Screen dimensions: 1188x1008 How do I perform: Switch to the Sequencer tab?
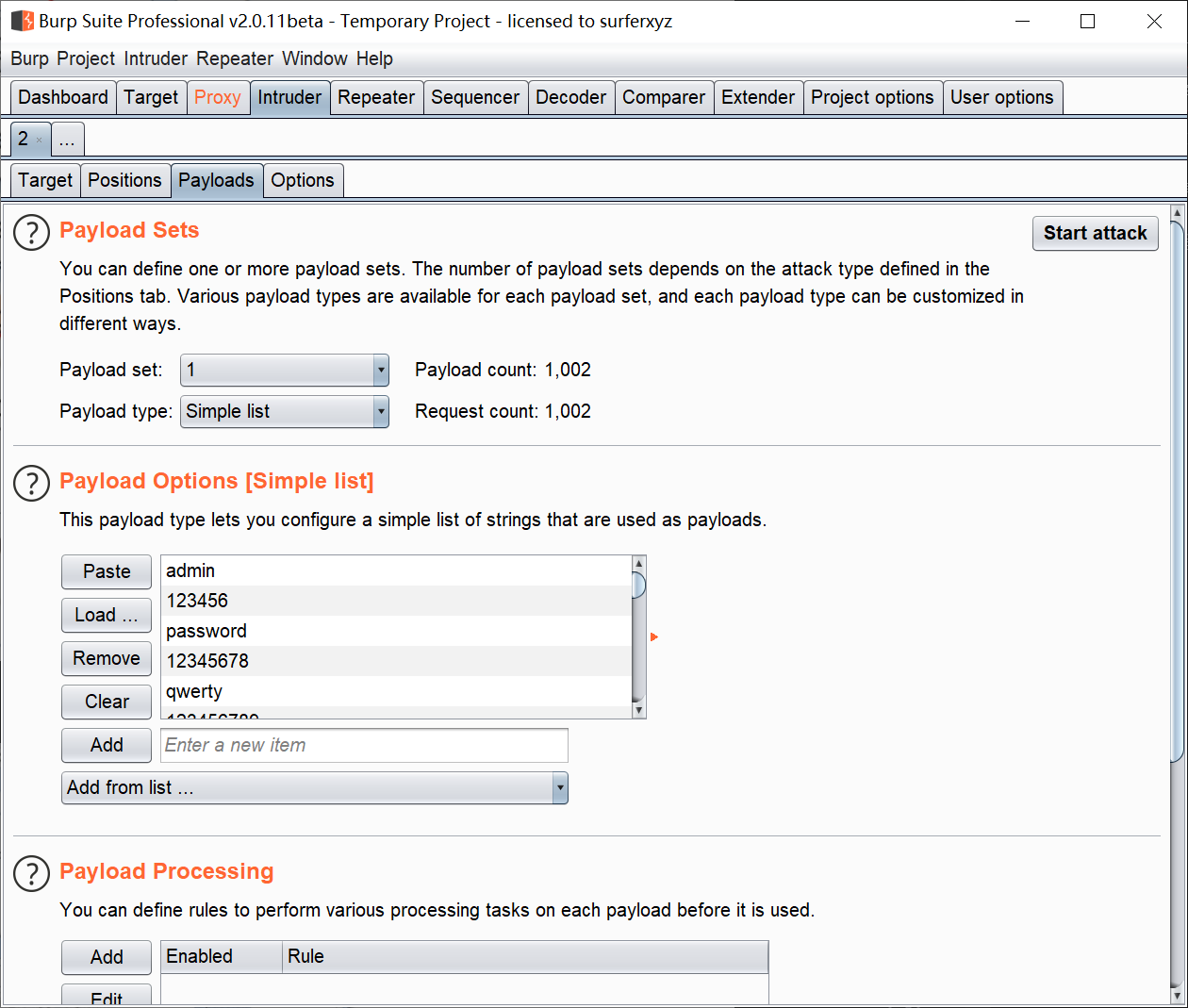(475, 97)
